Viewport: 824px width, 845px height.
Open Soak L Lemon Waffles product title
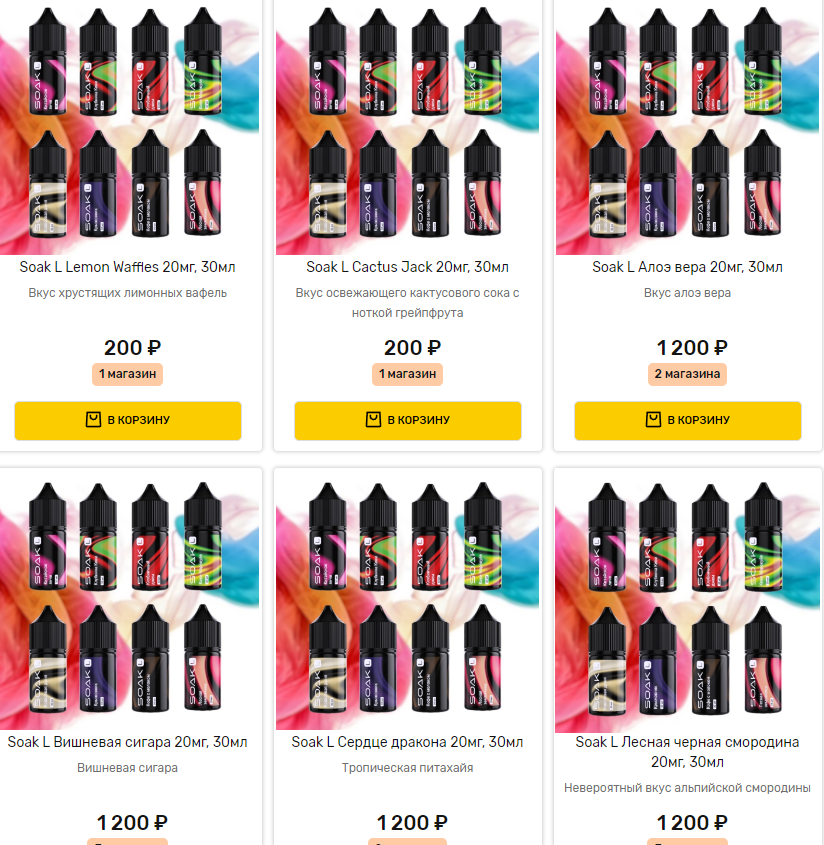pyautogui.click(x=128, y=267)
